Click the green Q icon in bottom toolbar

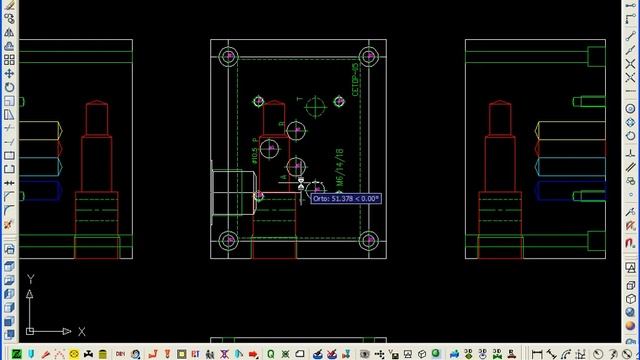[271, 354]
